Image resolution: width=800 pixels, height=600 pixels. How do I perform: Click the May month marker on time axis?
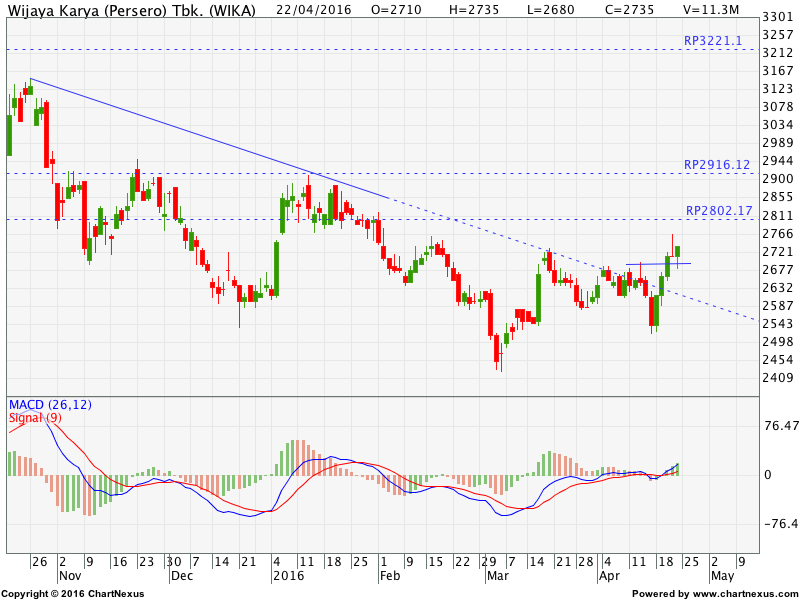[721, 577]
